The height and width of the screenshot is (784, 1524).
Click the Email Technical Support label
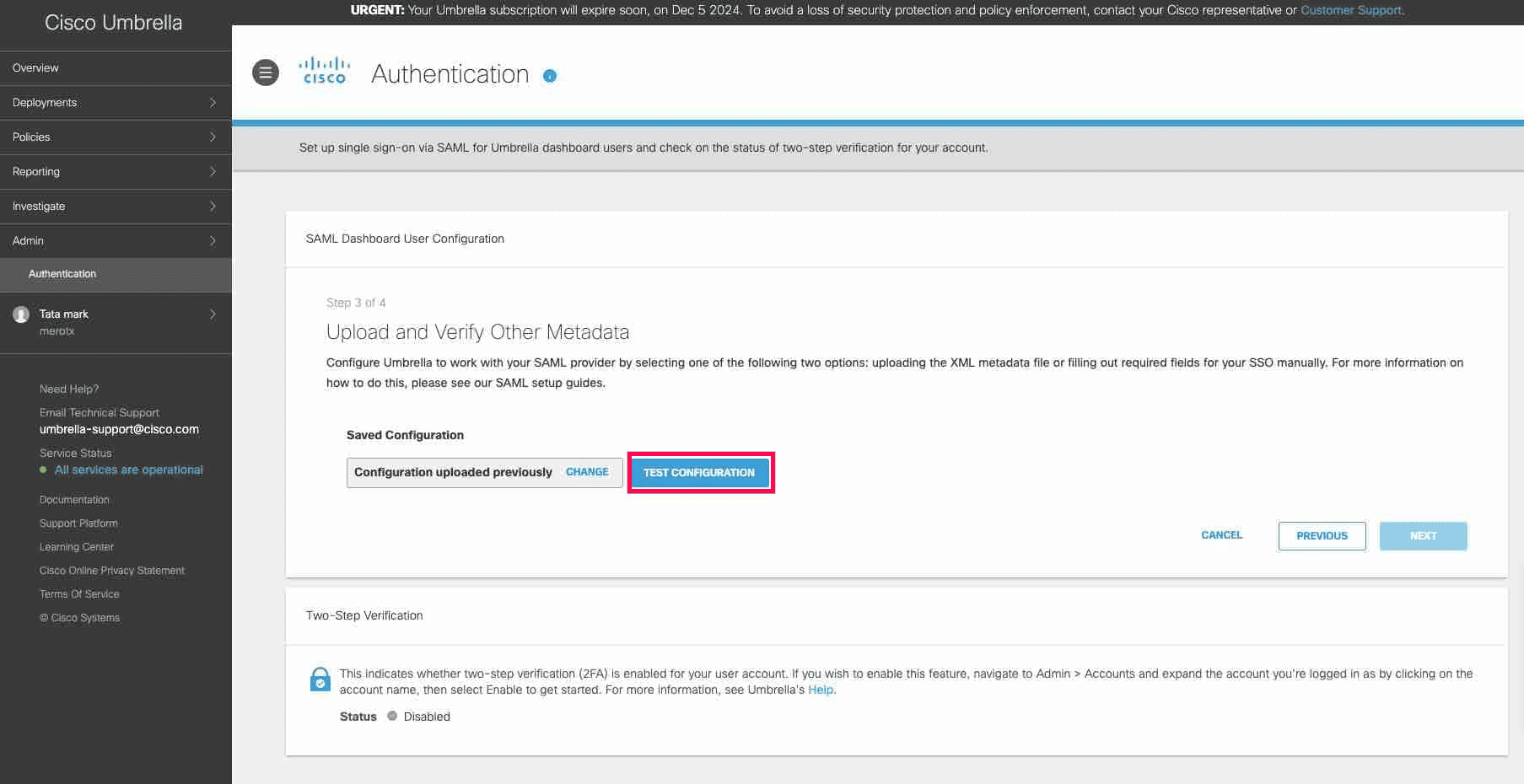[x=100, y=412]
